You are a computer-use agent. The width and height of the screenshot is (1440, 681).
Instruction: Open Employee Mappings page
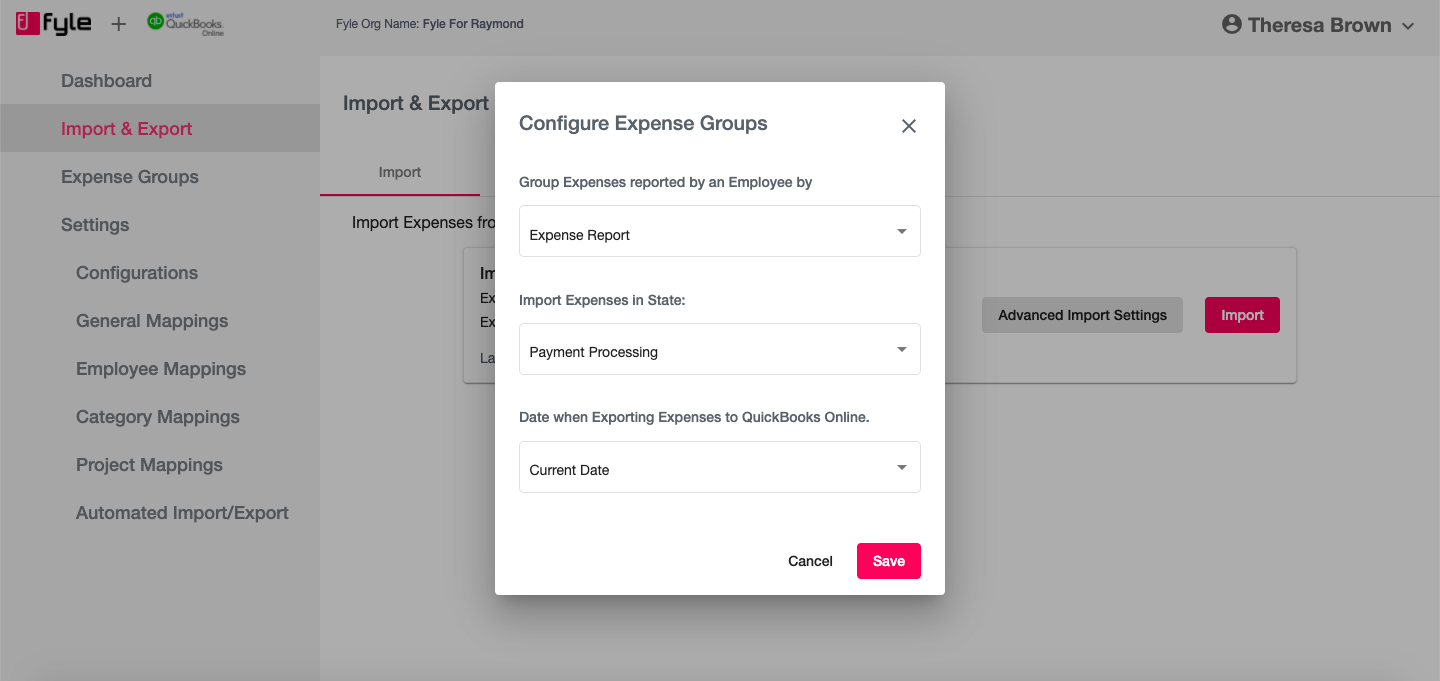(x=161, y=369)
